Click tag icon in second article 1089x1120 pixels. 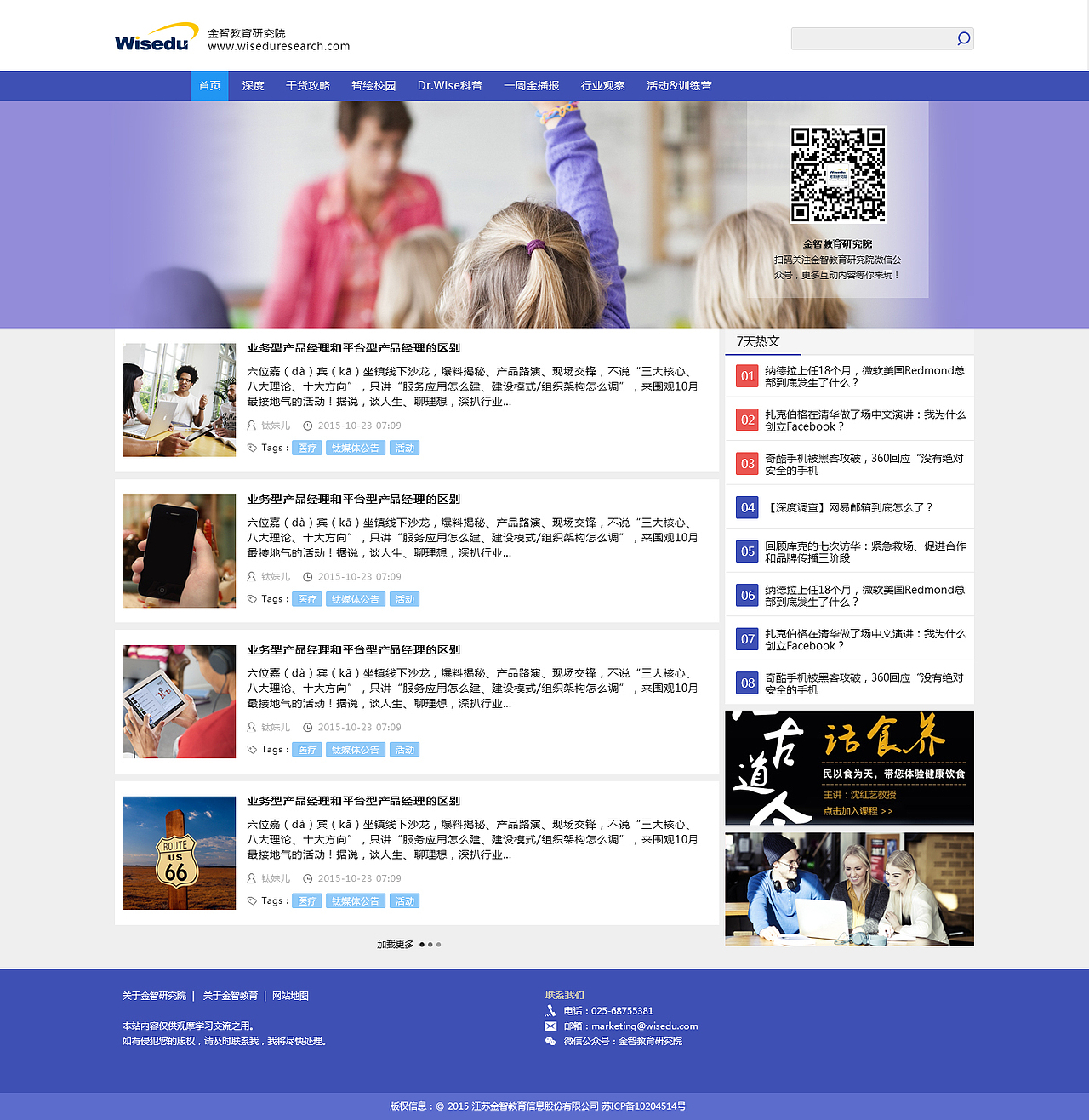point(252,599)
